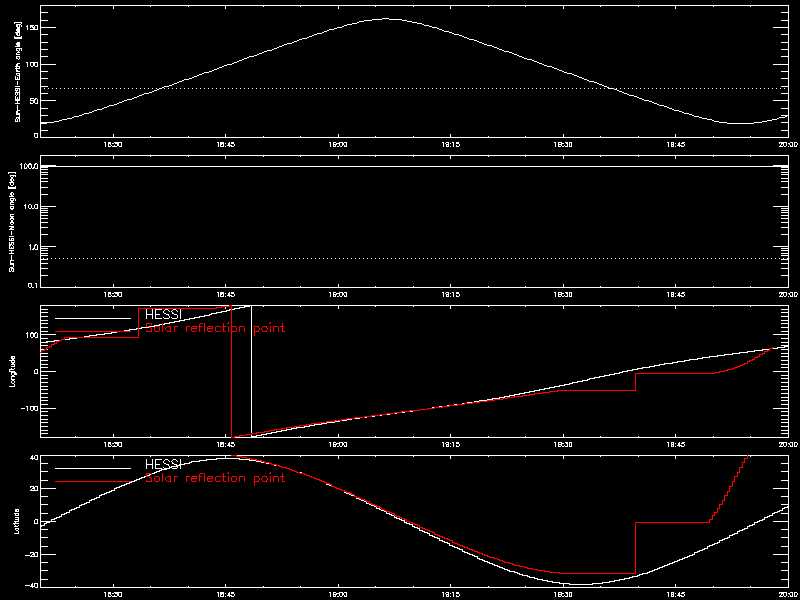Click 'HESSI' legend text in Longitude panel
Viewport: 800px width, 600px height.
[164, 313]
